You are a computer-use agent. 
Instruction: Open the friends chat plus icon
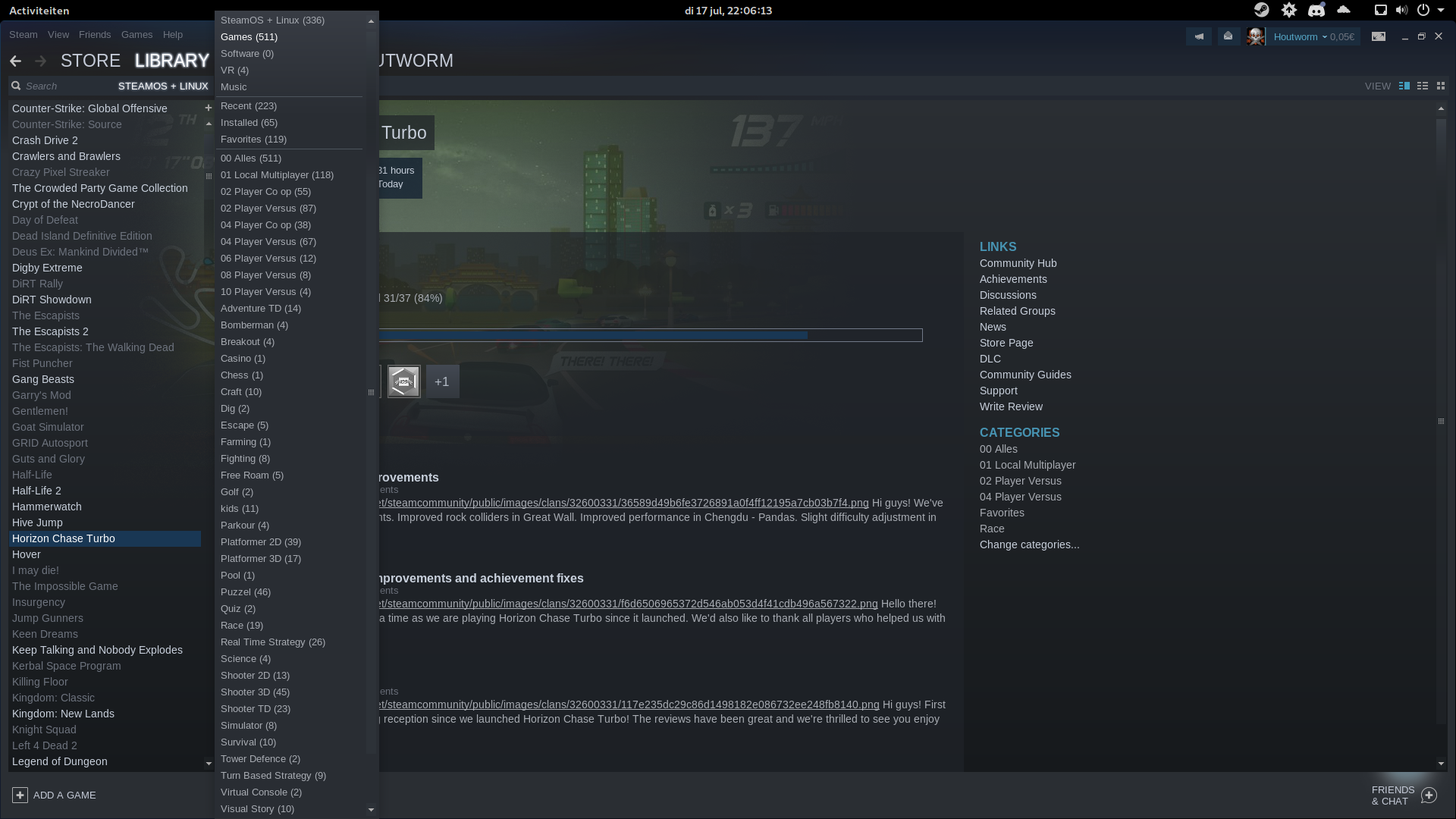pyautogui.click(x=1429, y=795)
